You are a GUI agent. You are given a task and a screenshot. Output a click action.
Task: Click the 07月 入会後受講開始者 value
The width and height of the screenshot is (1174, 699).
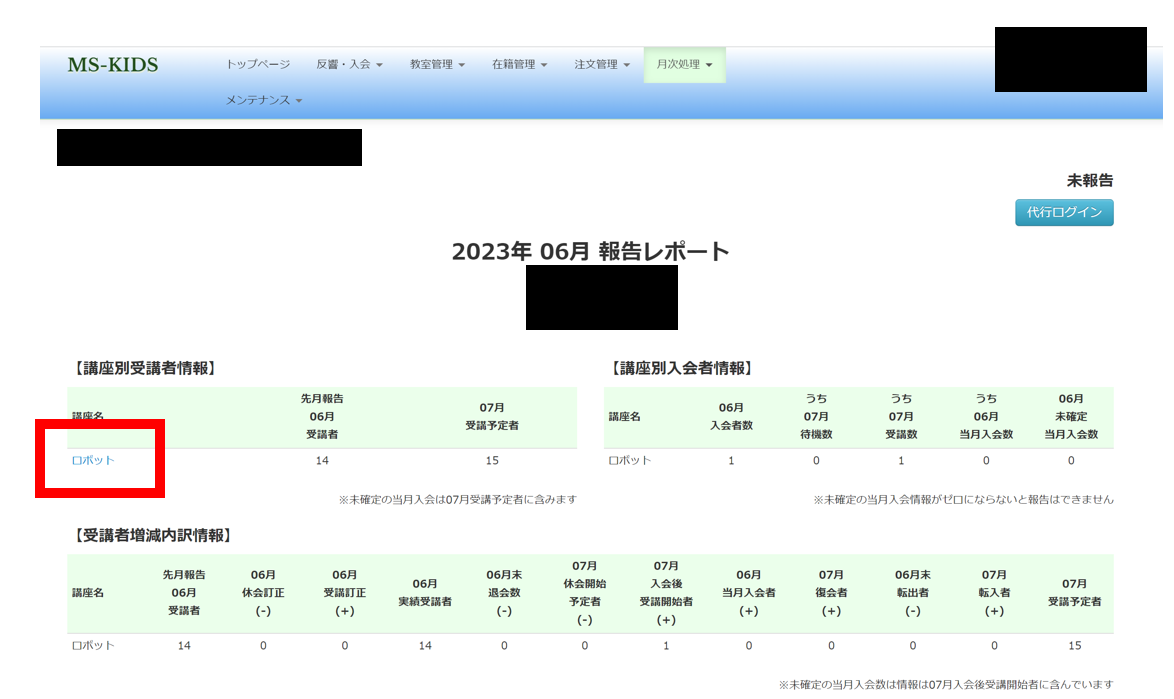point(666,645)
